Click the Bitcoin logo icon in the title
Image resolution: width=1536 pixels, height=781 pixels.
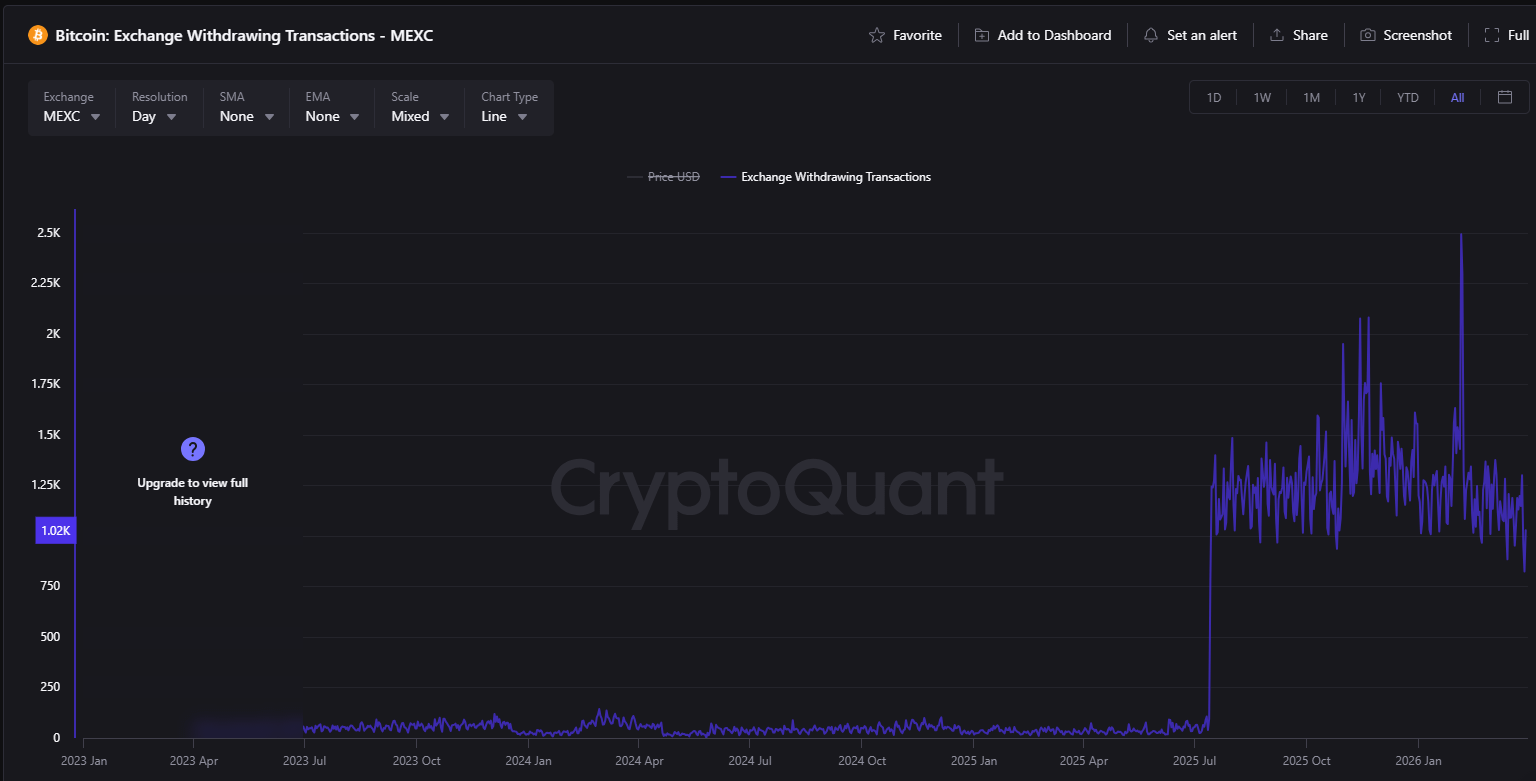coord(38,35)
